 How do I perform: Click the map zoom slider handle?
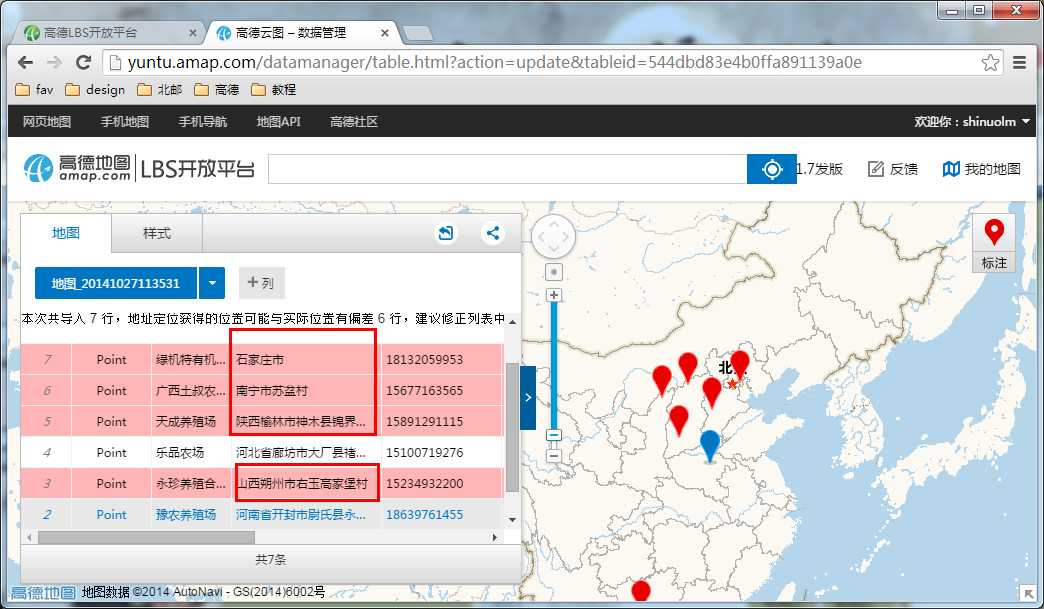(x=553, y=435)
